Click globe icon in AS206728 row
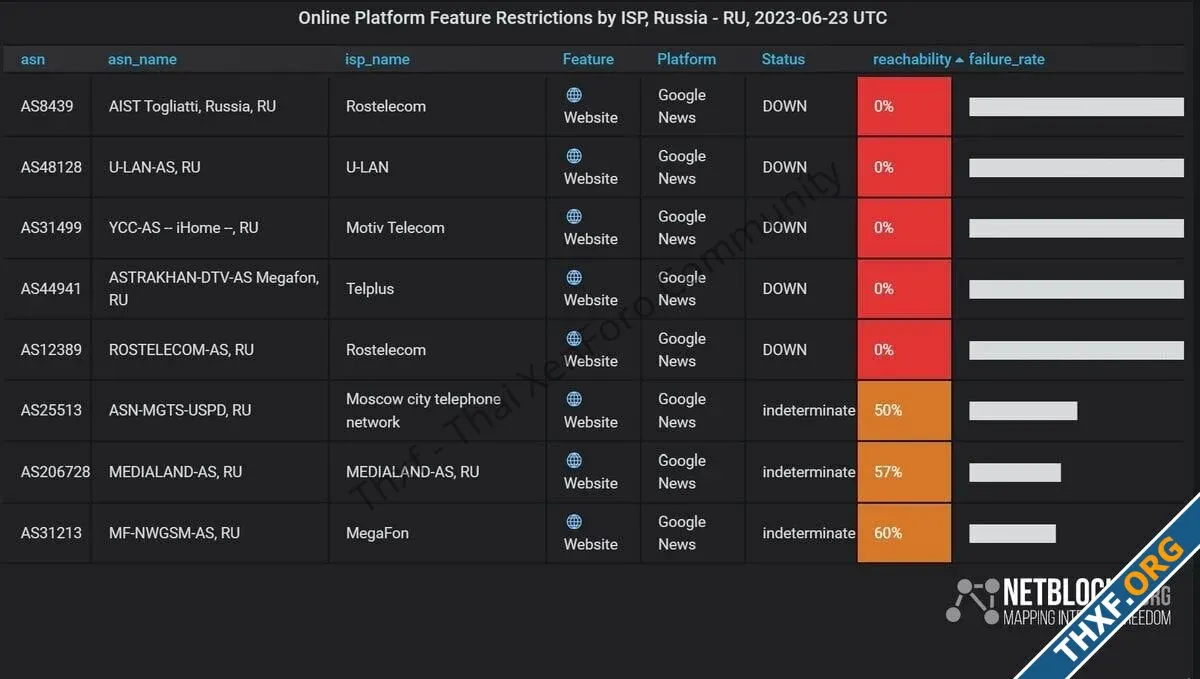Screen dimensions: 1200x679 tap(574, 460)
